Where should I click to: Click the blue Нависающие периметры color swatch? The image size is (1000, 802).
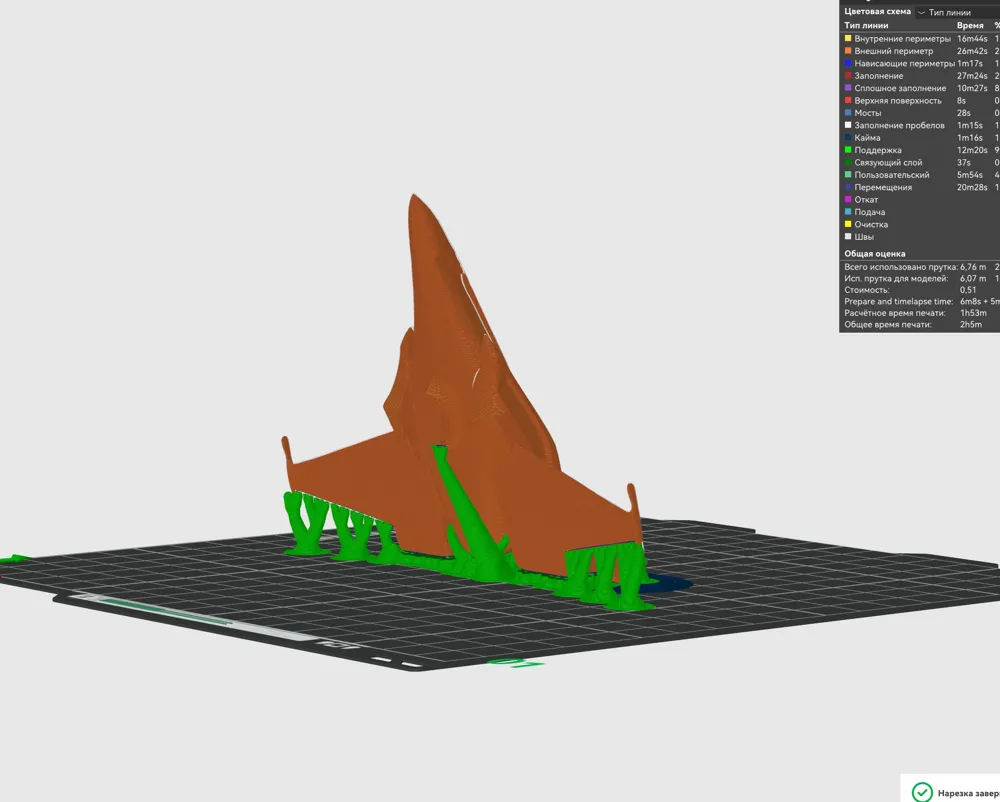848,63
